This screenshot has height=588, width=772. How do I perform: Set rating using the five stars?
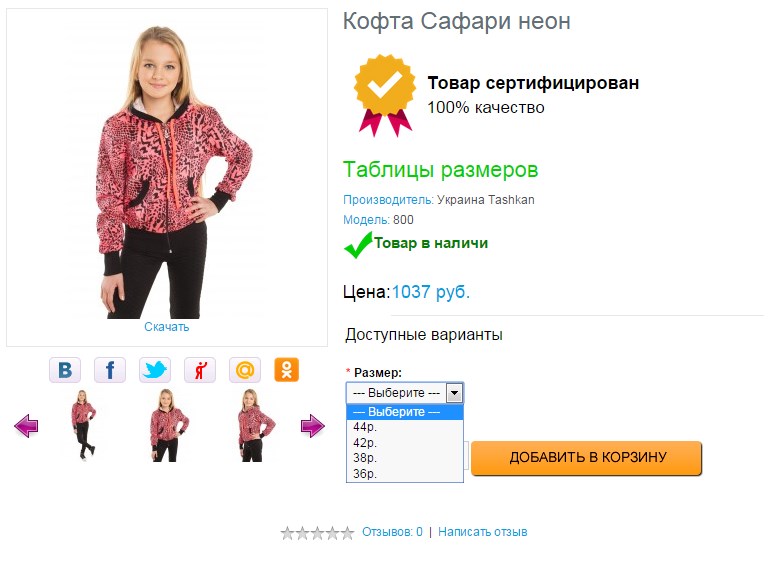tap(317, 532)
